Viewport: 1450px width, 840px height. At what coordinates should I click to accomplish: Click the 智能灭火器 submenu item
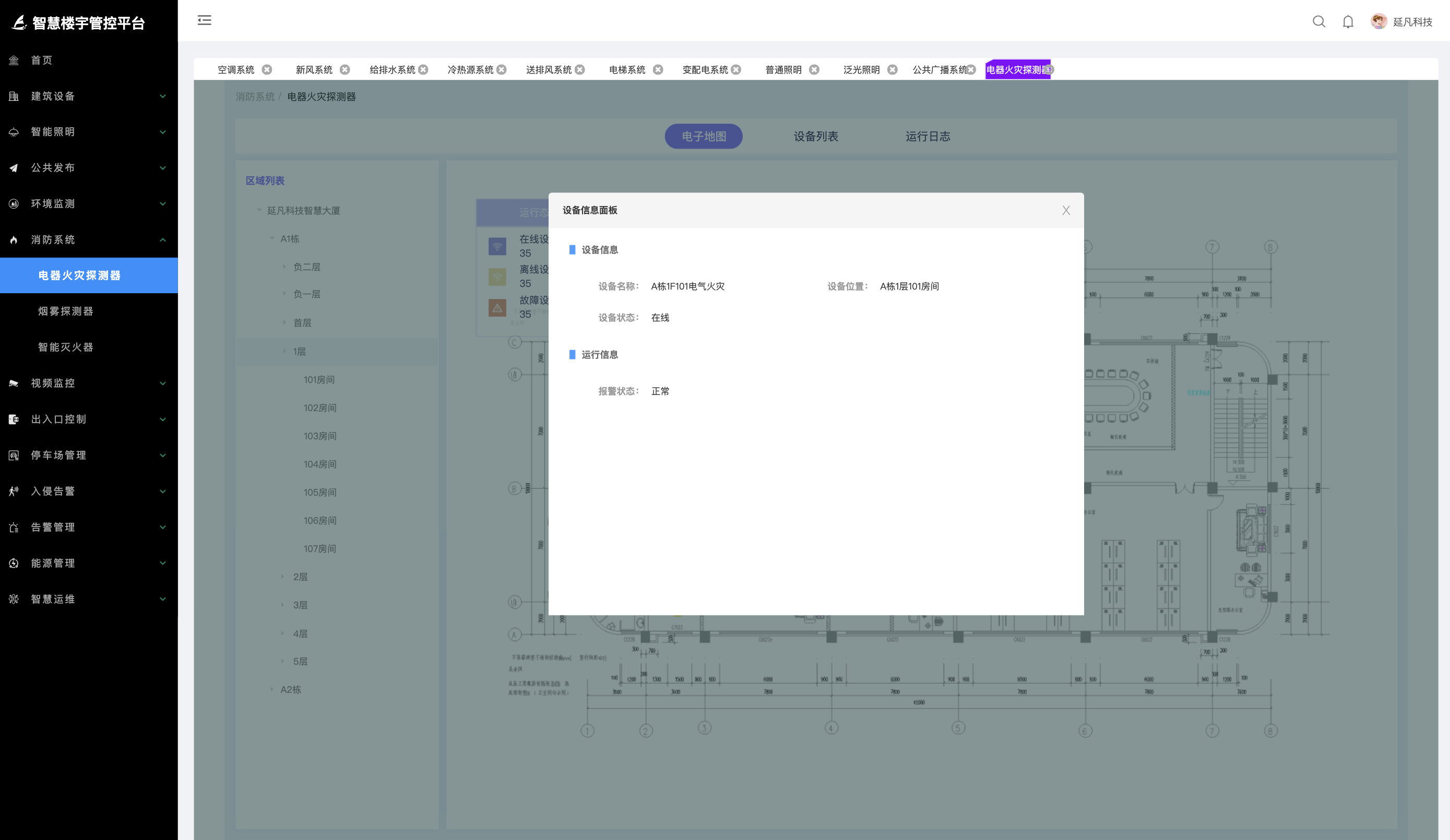[66, 347]
